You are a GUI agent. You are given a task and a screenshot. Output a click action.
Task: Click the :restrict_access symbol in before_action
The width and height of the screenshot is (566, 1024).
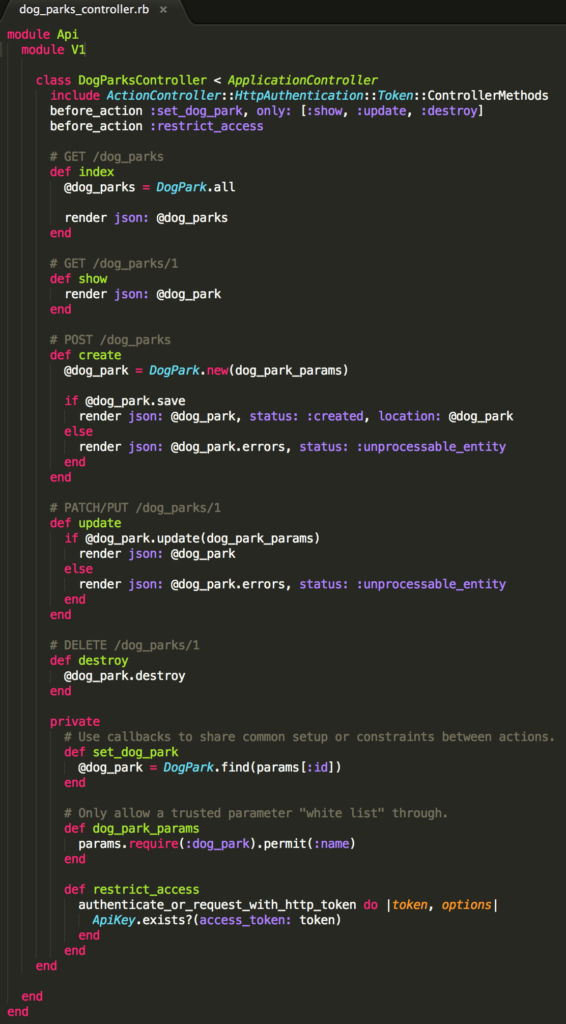(206, 126)
